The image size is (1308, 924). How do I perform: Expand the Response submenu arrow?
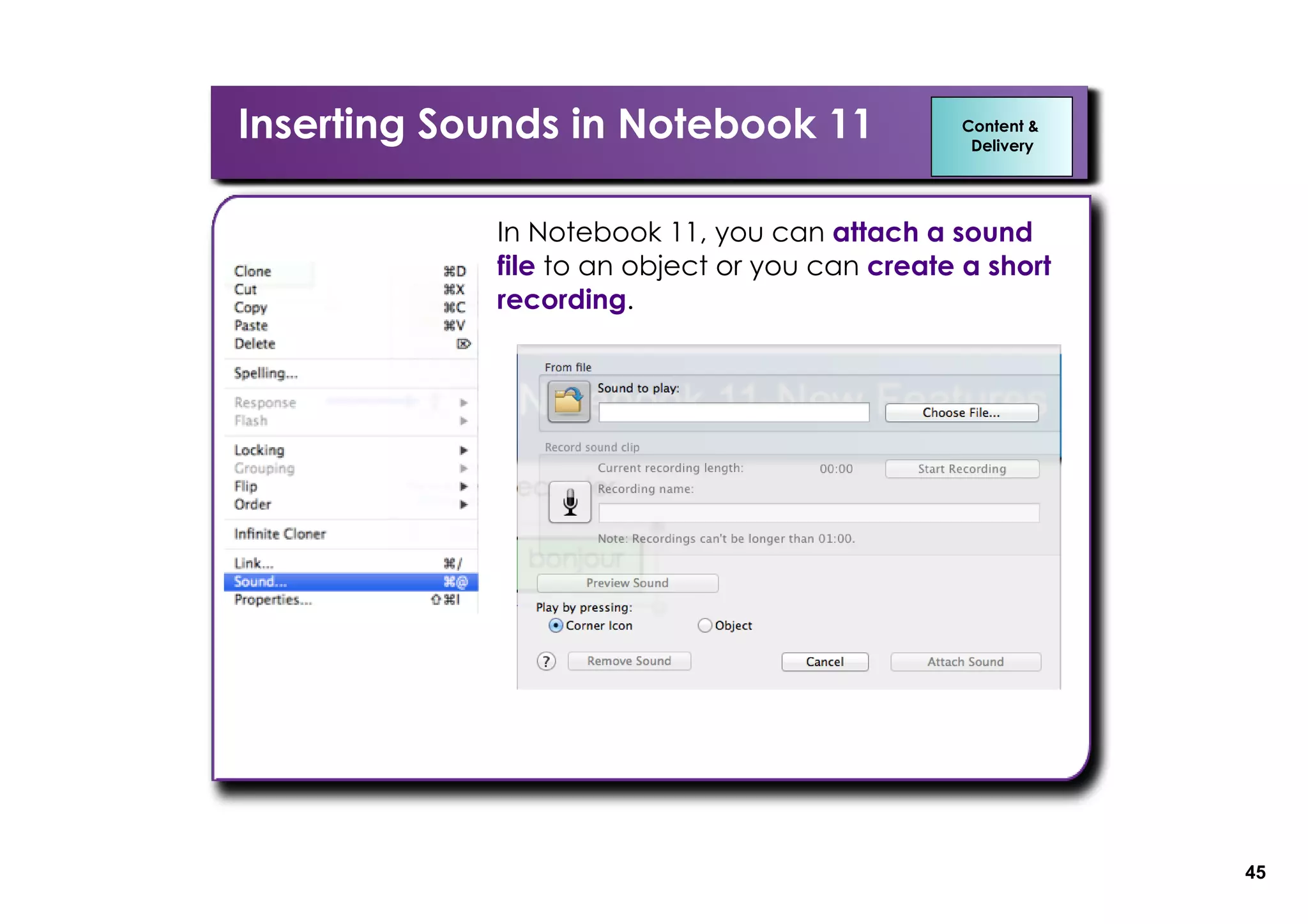click(464, 403)
